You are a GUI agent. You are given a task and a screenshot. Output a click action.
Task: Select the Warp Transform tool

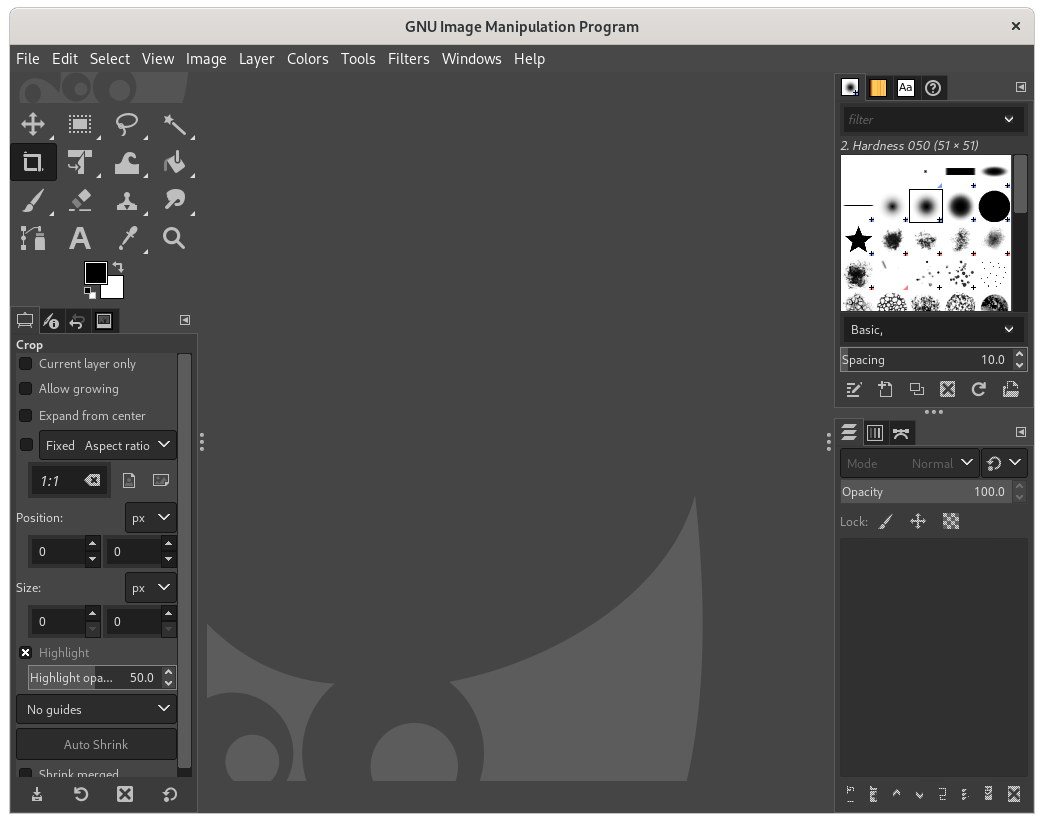[x=127, y=162]
